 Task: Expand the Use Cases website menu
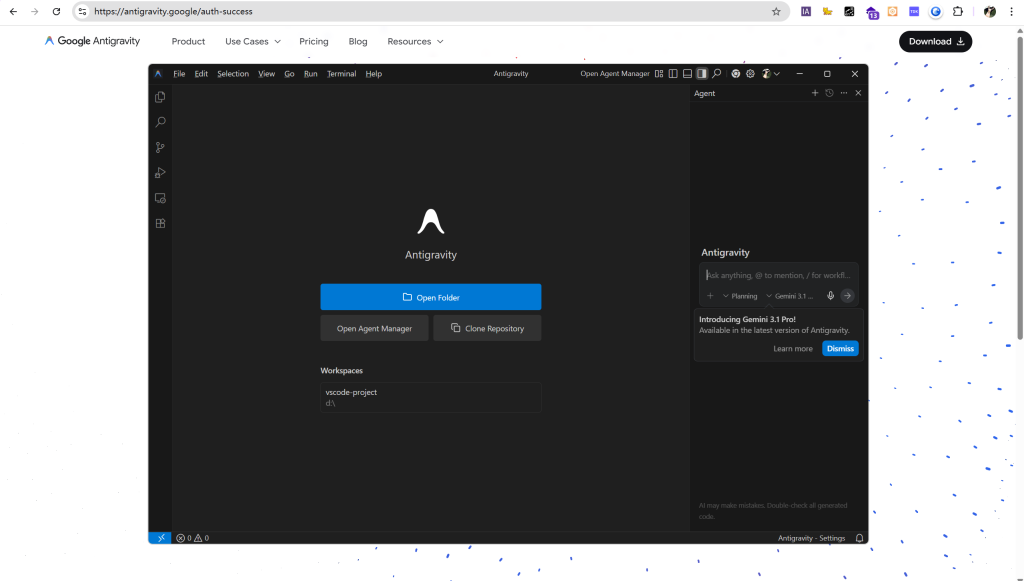pyautogui.click(x=252, y=42)
